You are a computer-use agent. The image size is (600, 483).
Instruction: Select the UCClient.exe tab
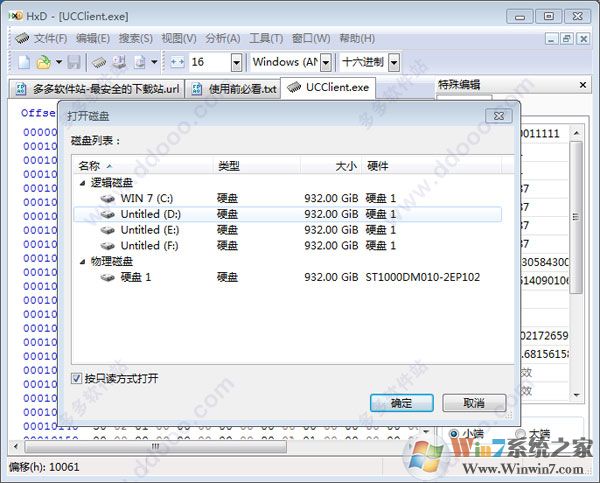coord(328,88)
